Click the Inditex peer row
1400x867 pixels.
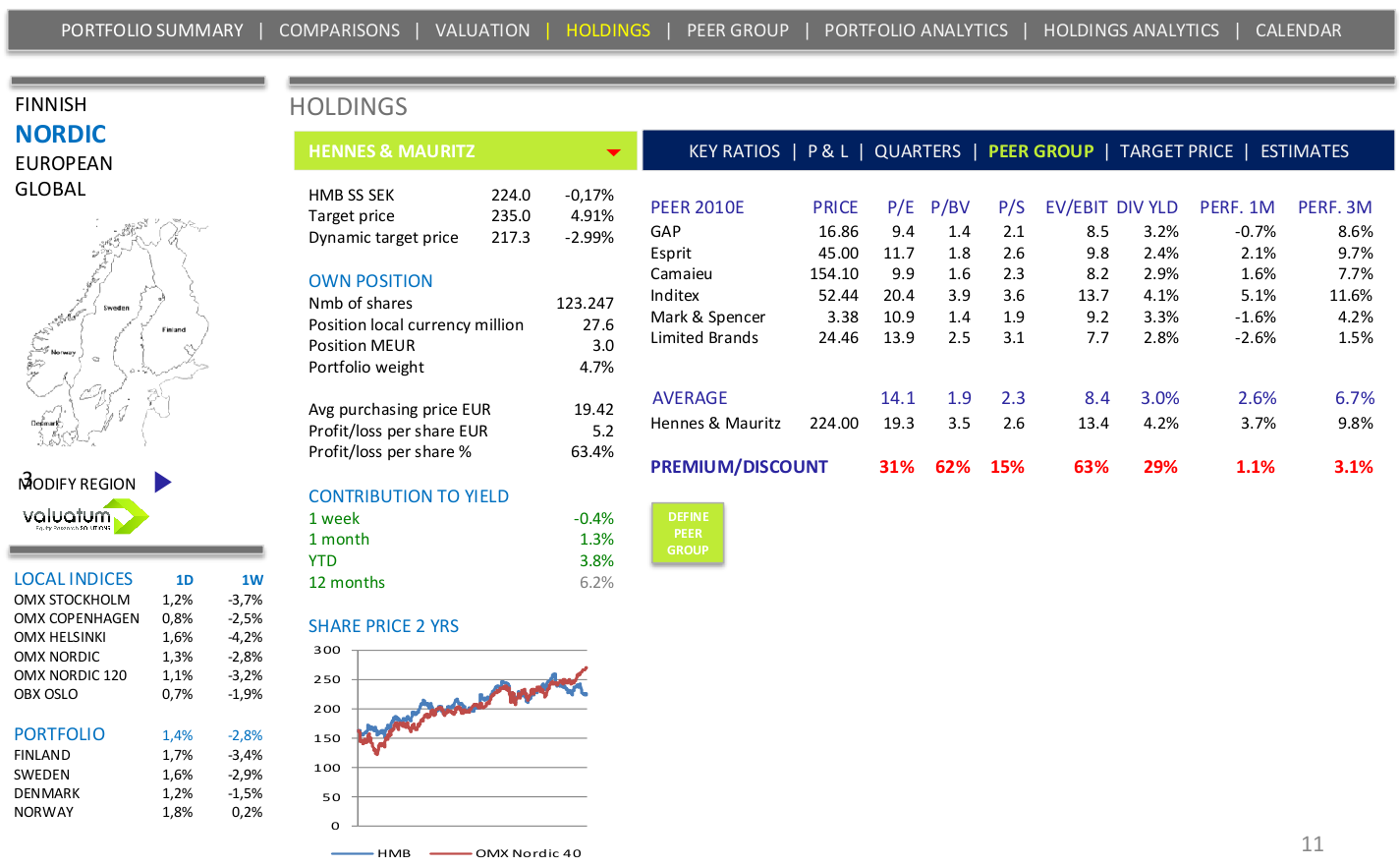point(1012,295)
